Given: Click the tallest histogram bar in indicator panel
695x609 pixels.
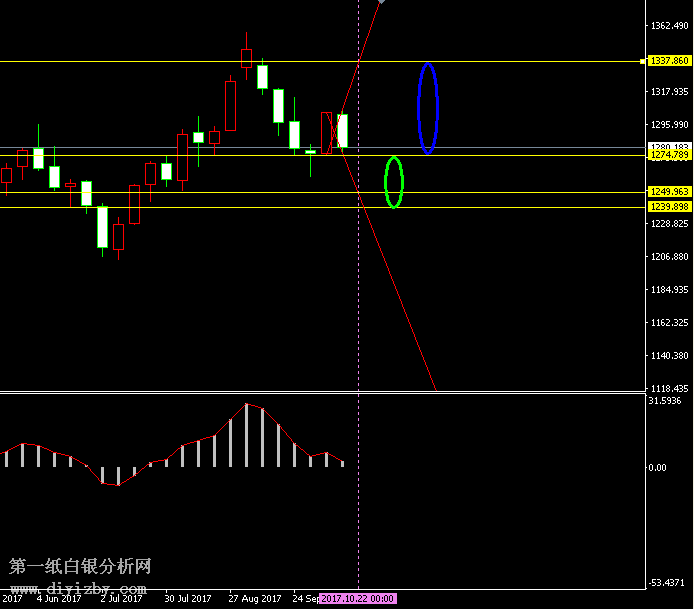Looking at the screenshot, I should coord(246,436).
